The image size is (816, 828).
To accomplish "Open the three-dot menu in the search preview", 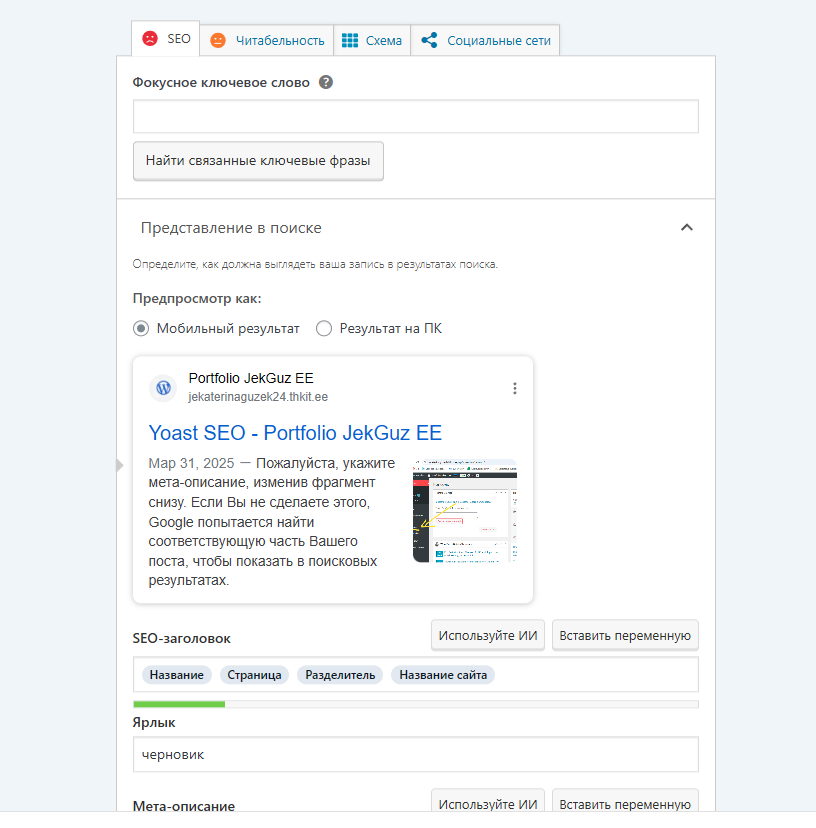I will point(515,389).
